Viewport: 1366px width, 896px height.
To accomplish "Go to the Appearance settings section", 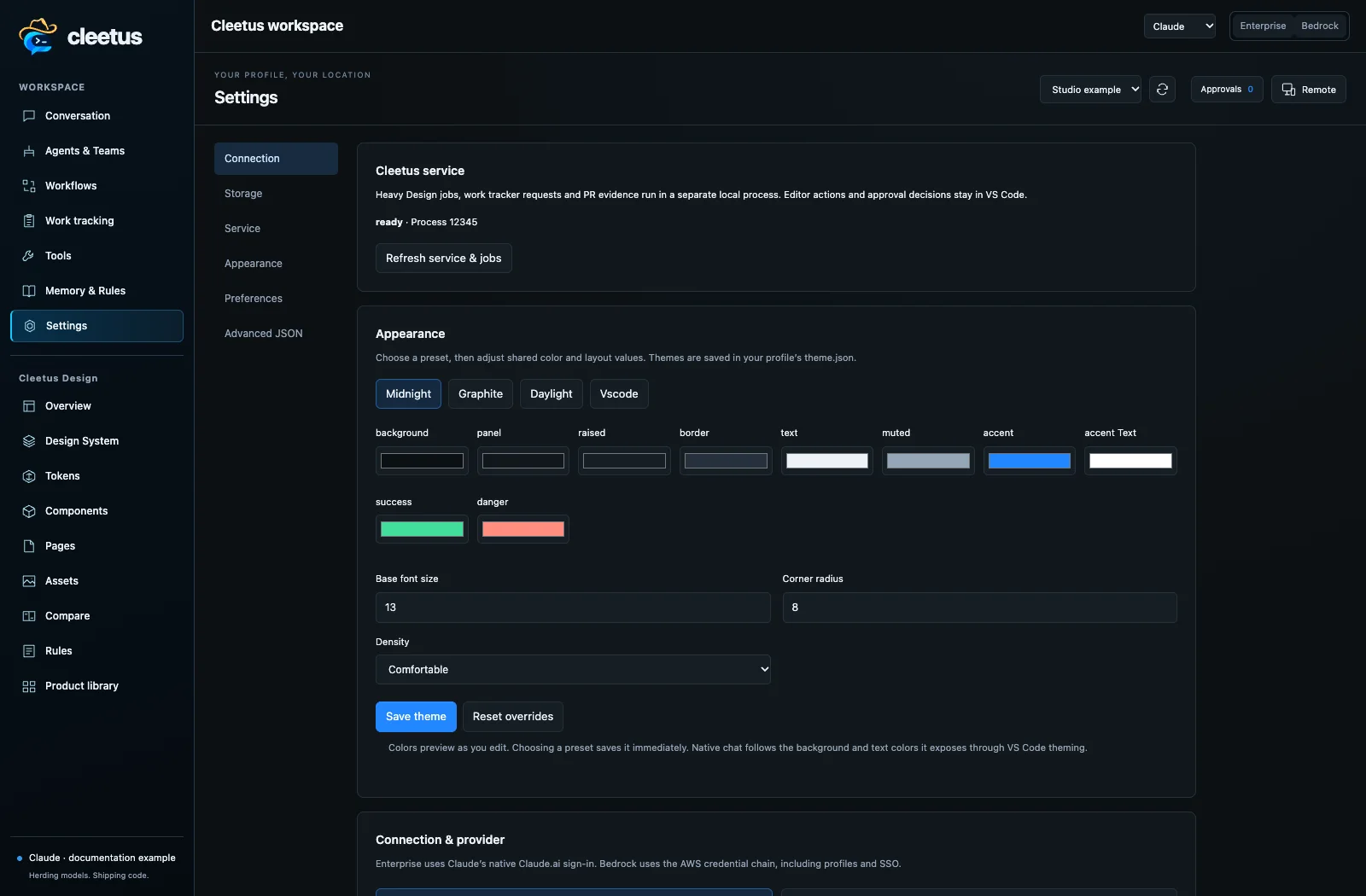I will pos(276,264).
